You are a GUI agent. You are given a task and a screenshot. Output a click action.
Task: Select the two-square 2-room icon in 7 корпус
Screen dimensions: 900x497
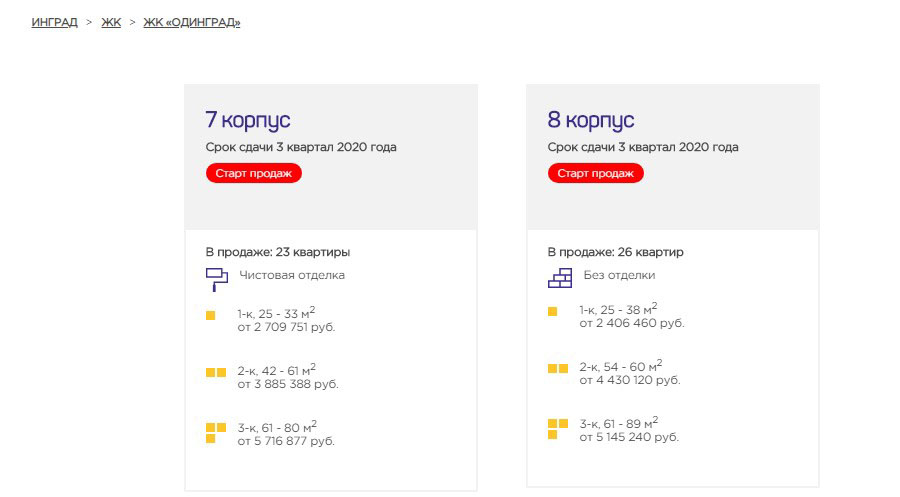point(216,372)
